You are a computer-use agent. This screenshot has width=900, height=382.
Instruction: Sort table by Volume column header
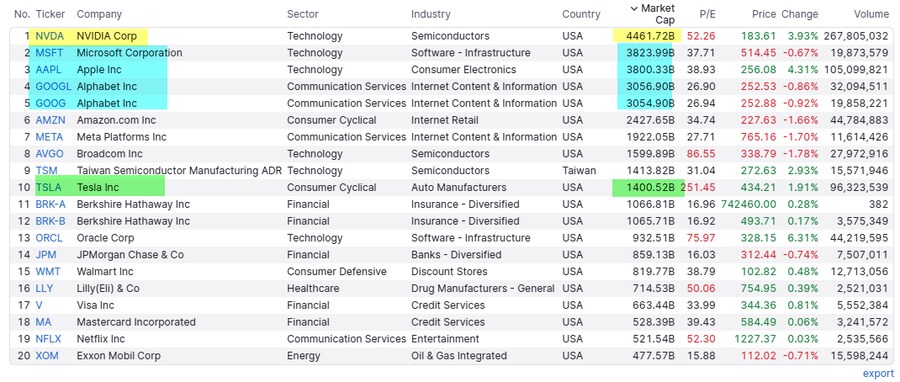pyautogui.click(x=871, y=14)
